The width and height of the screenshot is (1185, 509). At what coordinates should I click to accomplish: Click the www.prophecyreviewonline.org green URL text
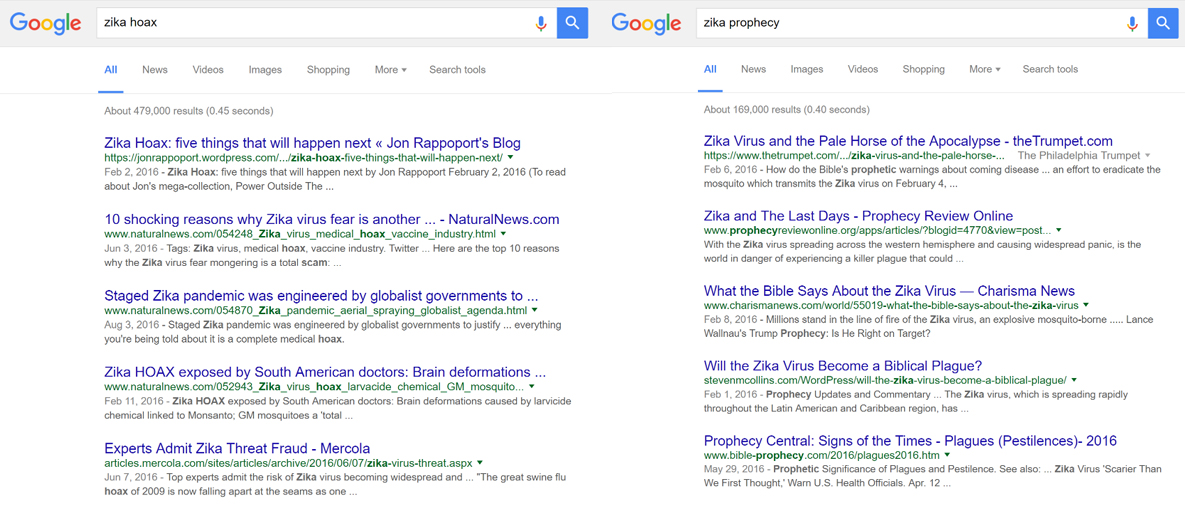click(877, 230)
